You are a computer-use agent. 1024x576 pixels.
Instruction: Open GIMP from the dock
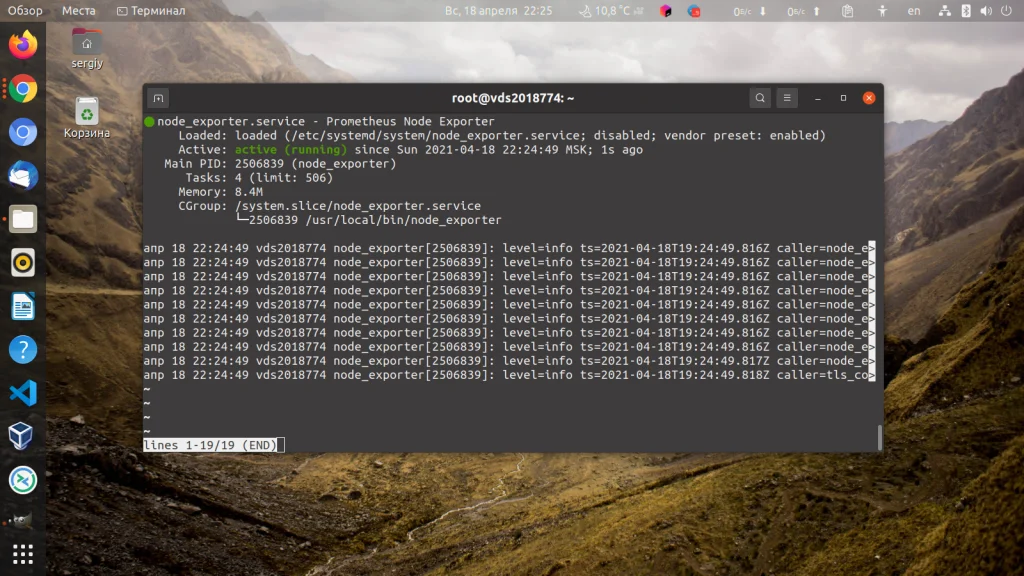[x=21, y=520]
